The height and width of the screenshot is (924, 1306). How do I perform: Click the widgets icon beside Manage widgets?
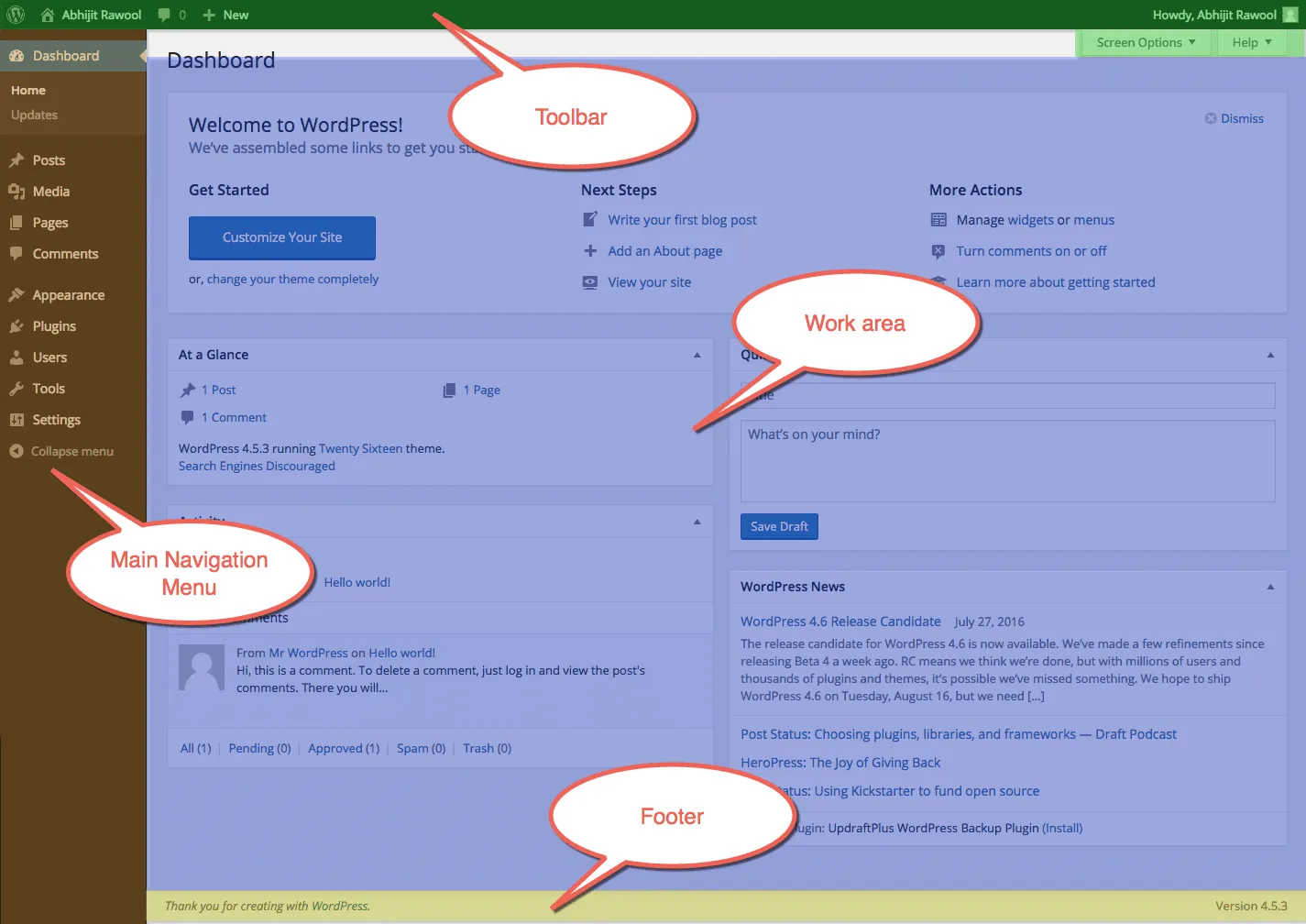(x=938, y=220)
